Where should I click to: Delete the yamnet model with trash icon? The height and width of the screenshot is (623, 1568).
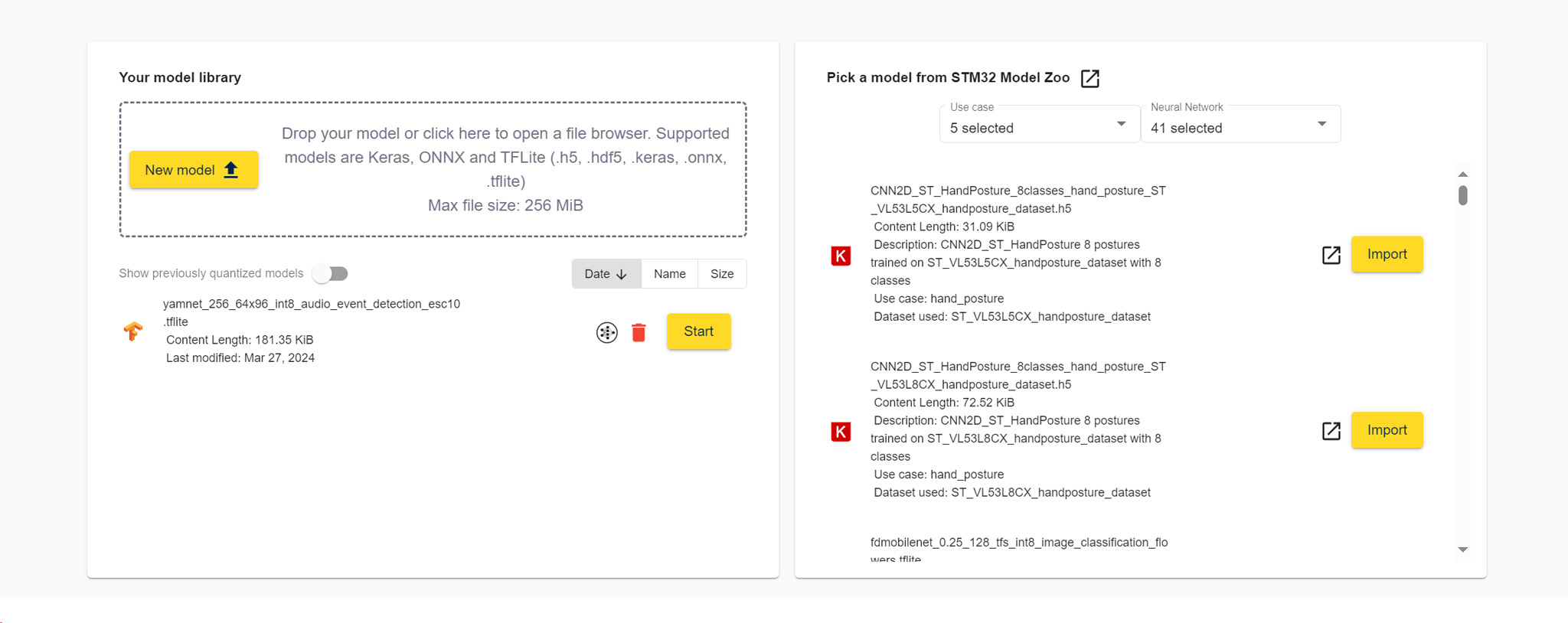(x=639, y=332)
